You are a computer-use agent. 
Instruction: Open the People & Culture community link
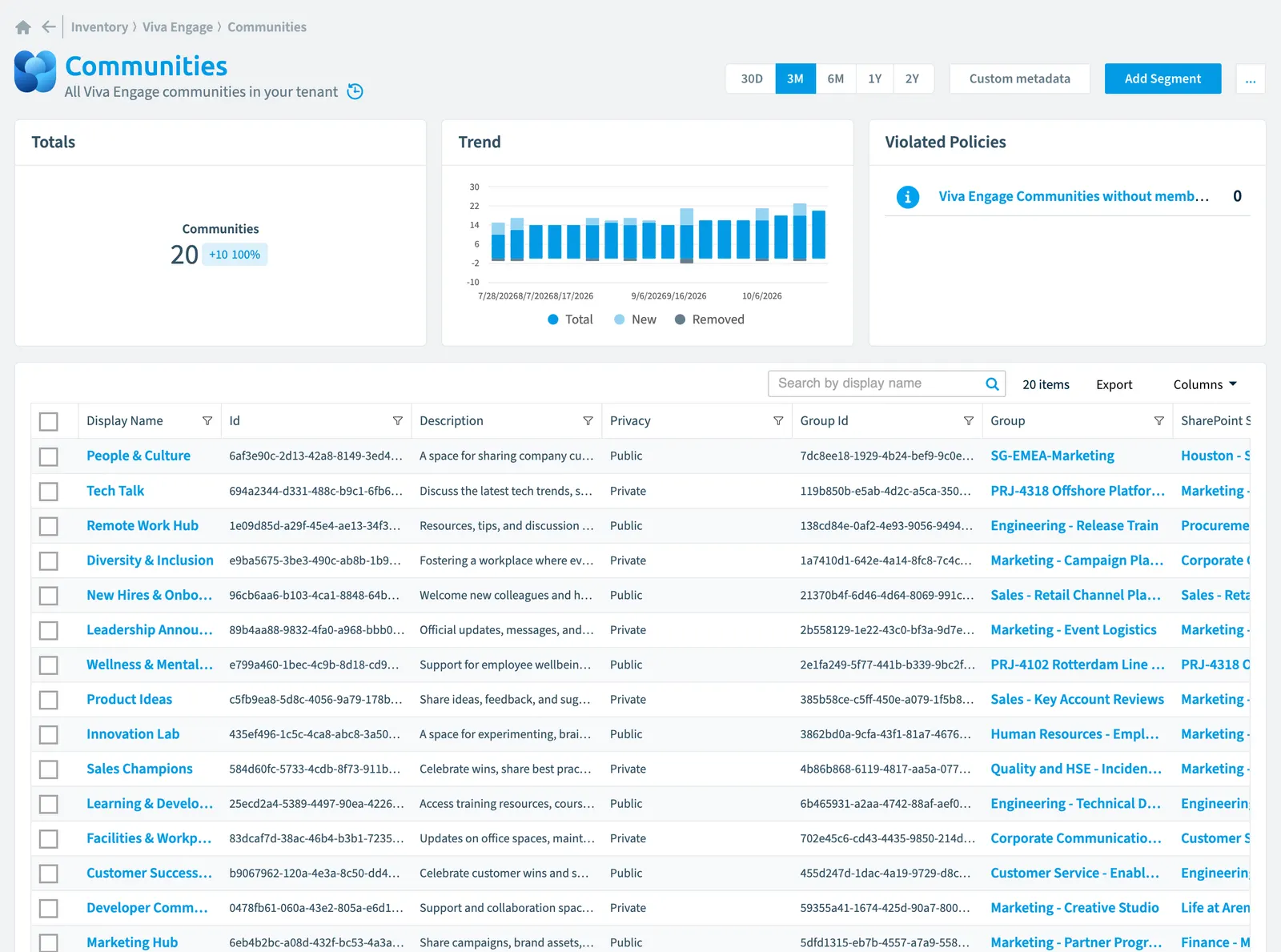coord(139,456)
